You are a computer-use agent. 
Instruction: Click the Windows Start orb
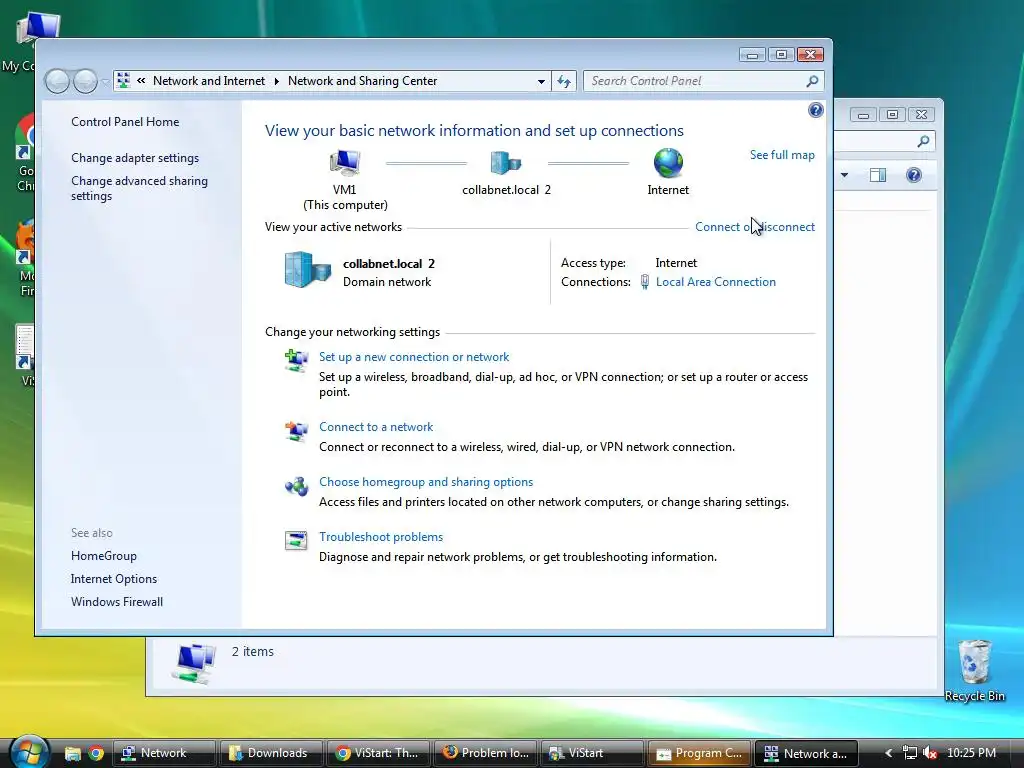tap(29, 752)
